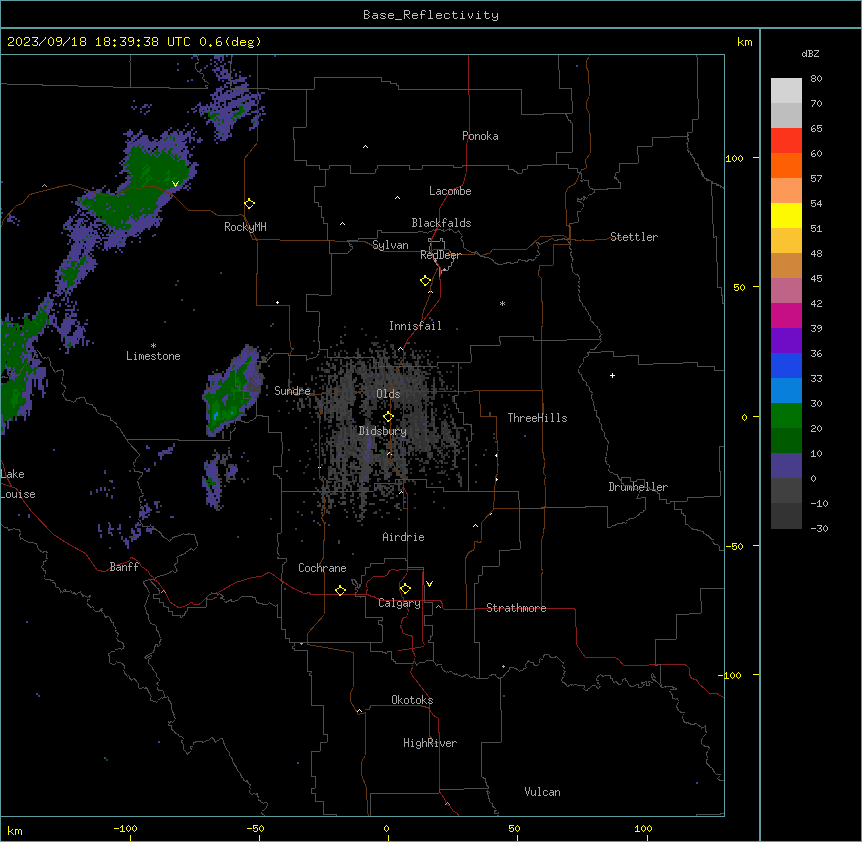Select the yellow 54 dBZ legend color
Viewport: 862px width, 842px height.
pyautogui.click(x=786, y=215)
